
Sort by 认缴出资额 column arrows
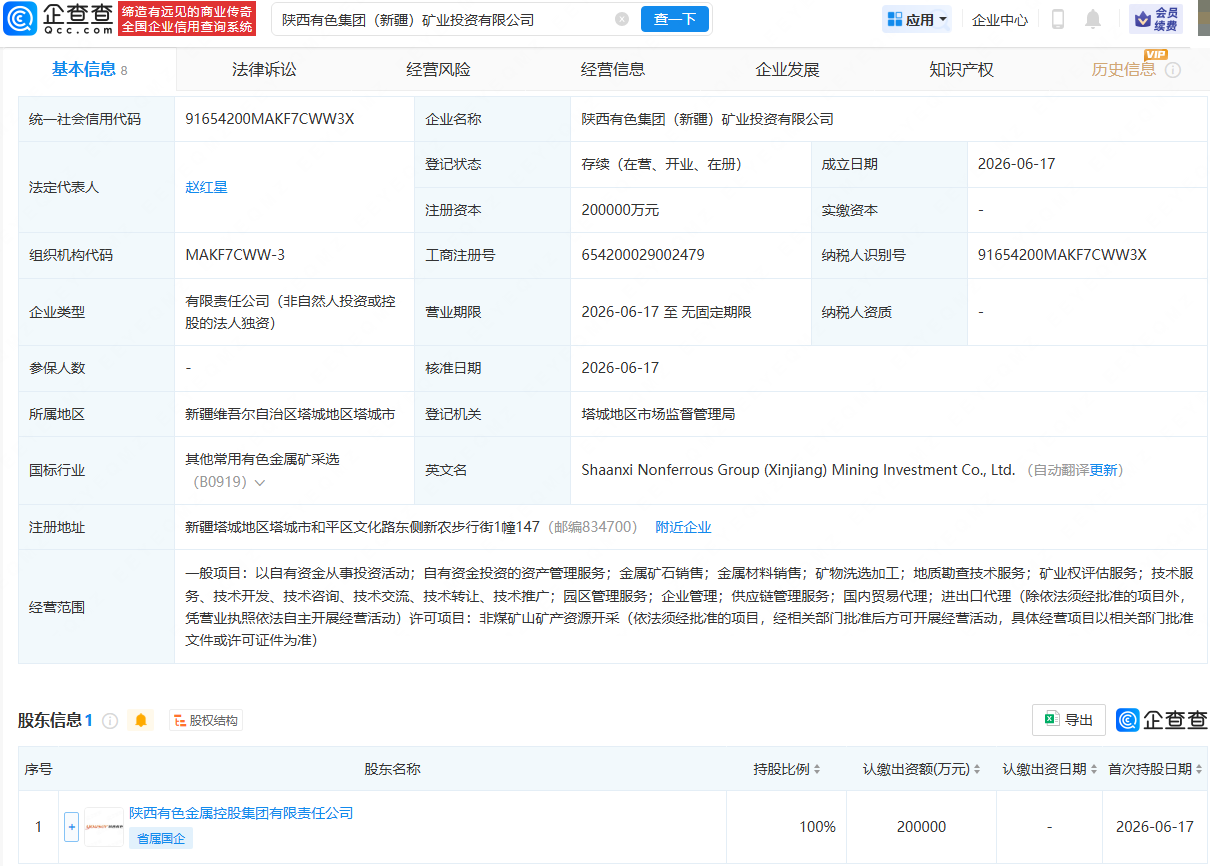coord(978,769)
